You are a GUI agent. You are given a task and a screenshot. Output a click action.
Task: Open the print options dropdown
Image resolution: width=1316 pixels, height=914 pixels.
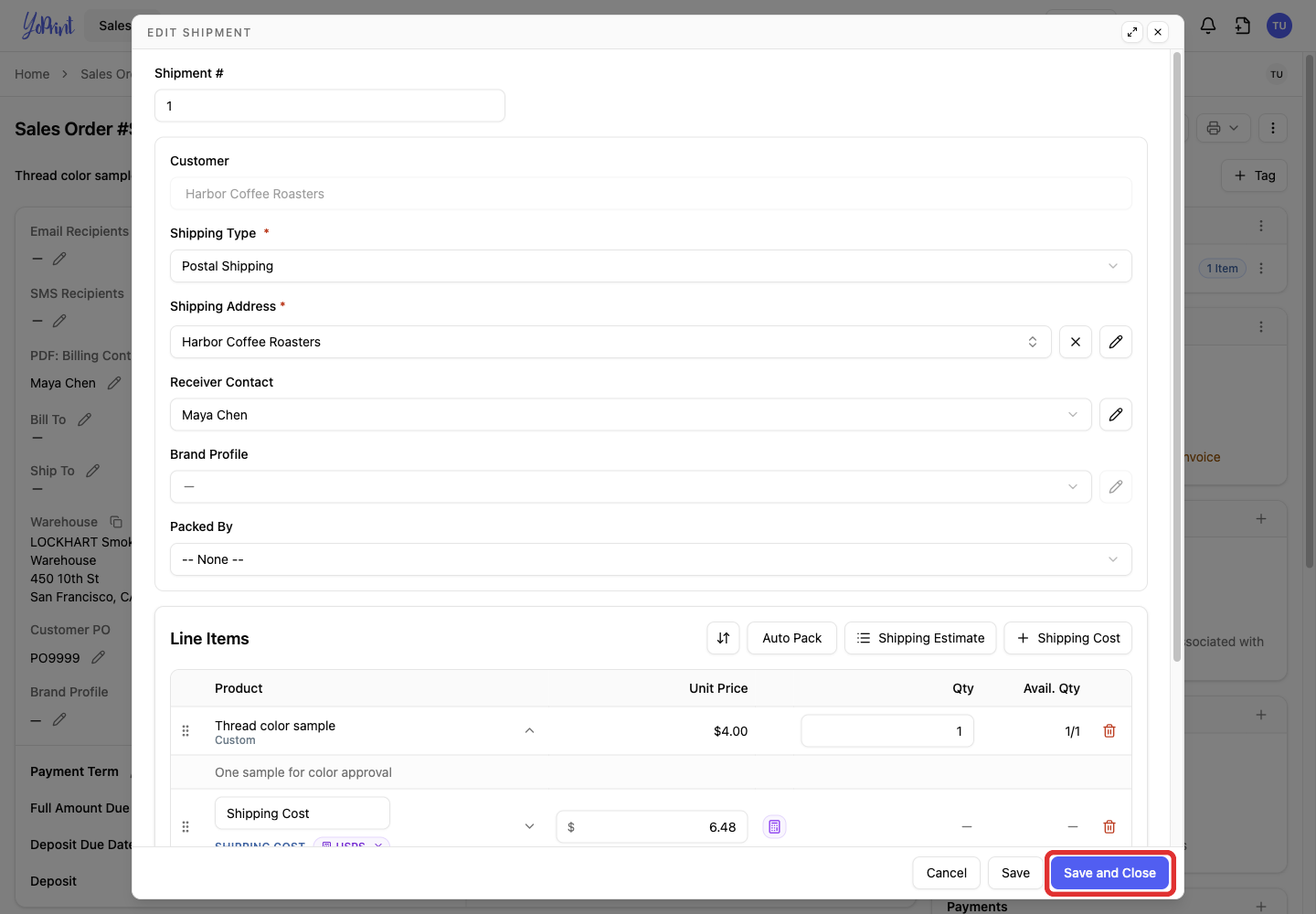1223,128
